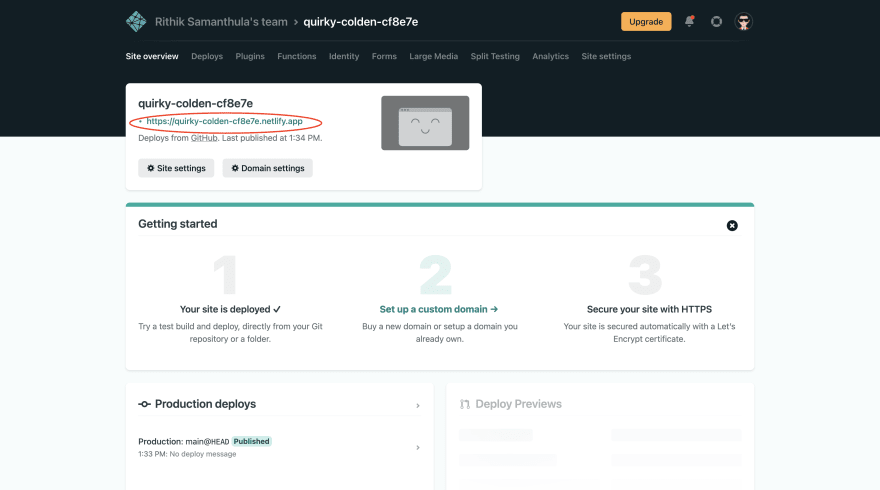Expand Production deploys with the chevron

tap(418, 405)
